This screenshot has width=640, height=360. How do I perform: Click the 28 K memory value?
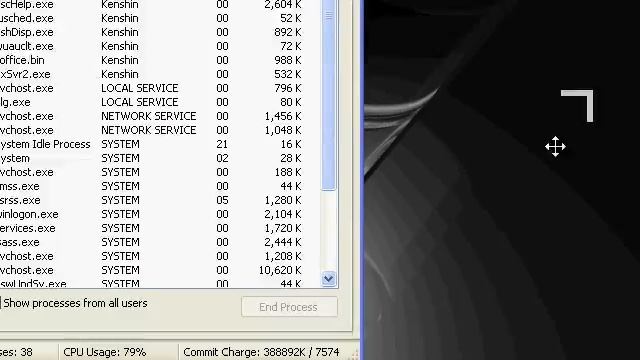click(x=291, y=158)
